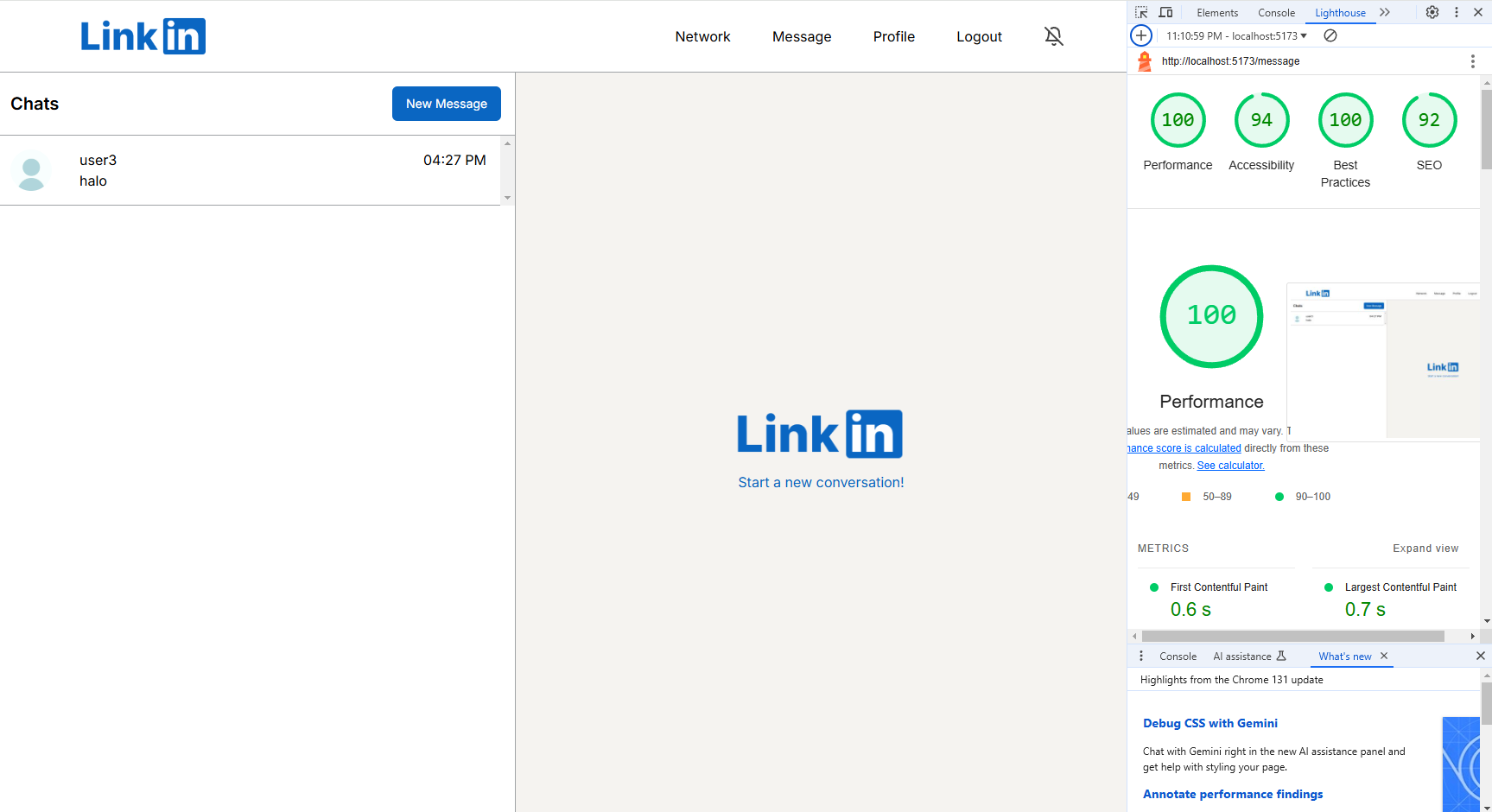Image resolution: width=1492 pixels, height=812 pixels.
Task: Click the large Performance 100 gauge
Action: [x=1211, y=316]
